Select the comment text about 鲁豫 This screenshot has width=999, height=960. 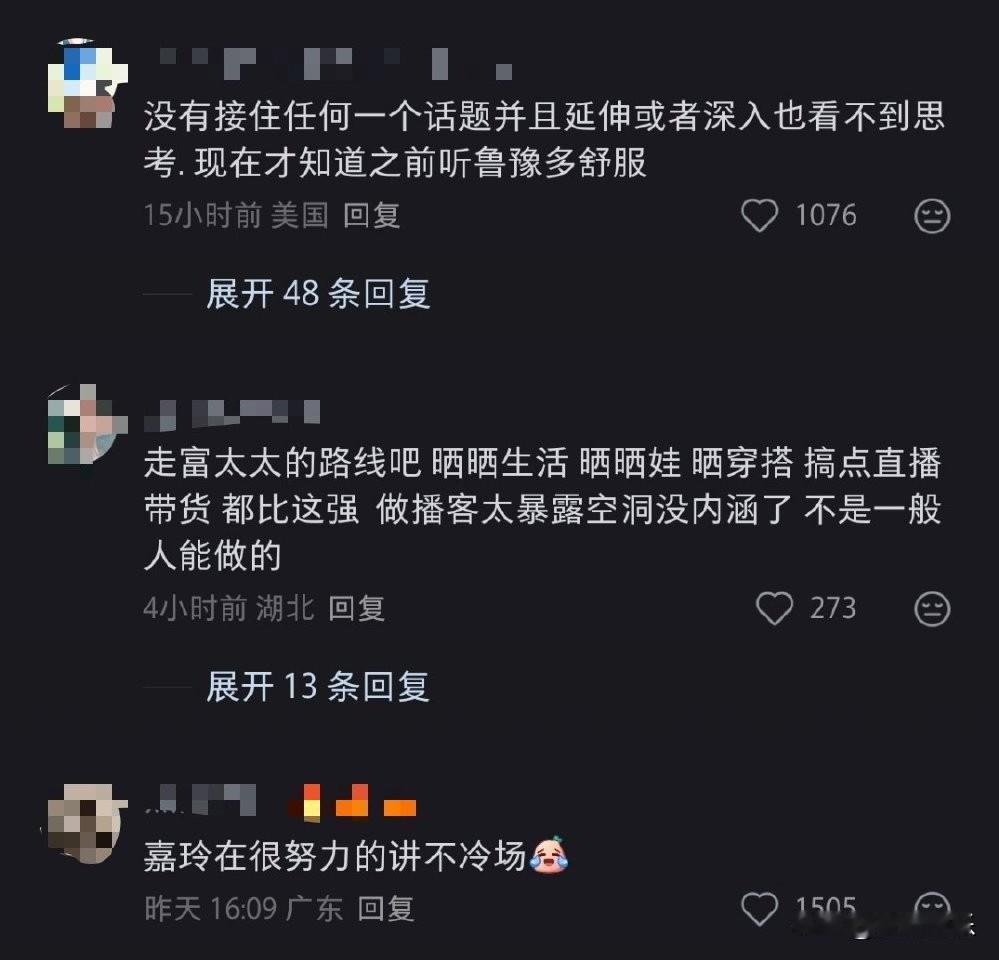click(544, 139)
